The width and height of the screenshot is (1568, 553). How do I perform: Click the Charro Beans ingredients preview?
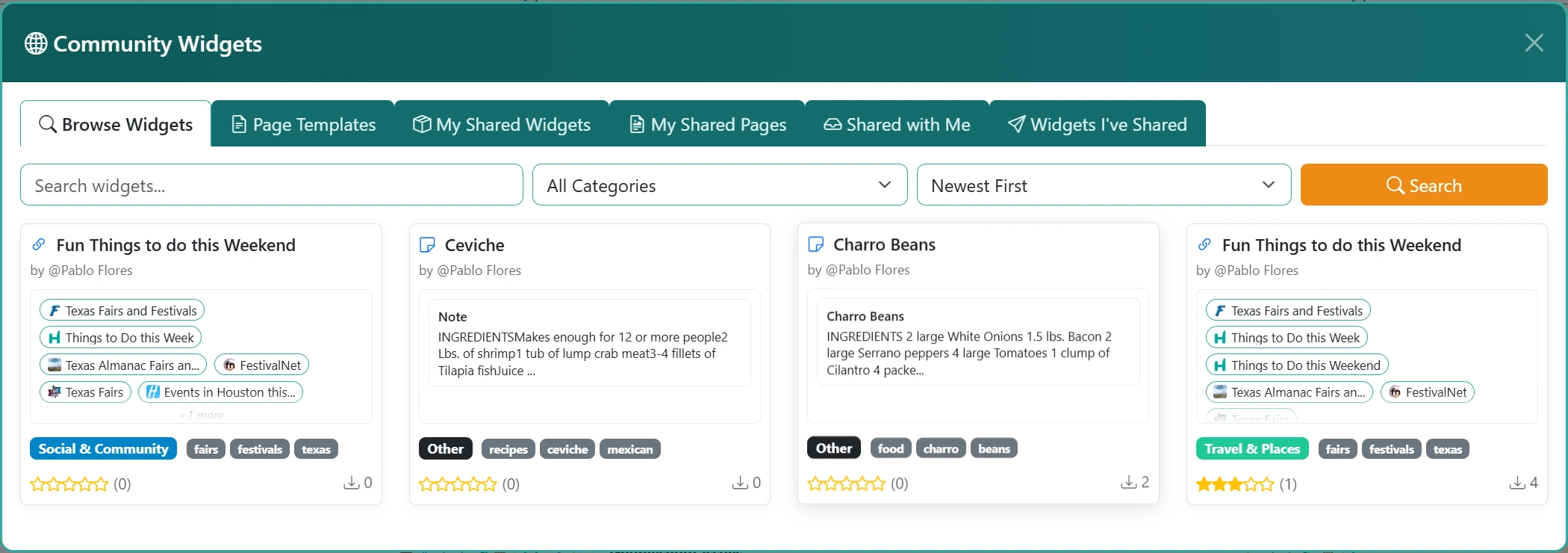coord(969,353)
